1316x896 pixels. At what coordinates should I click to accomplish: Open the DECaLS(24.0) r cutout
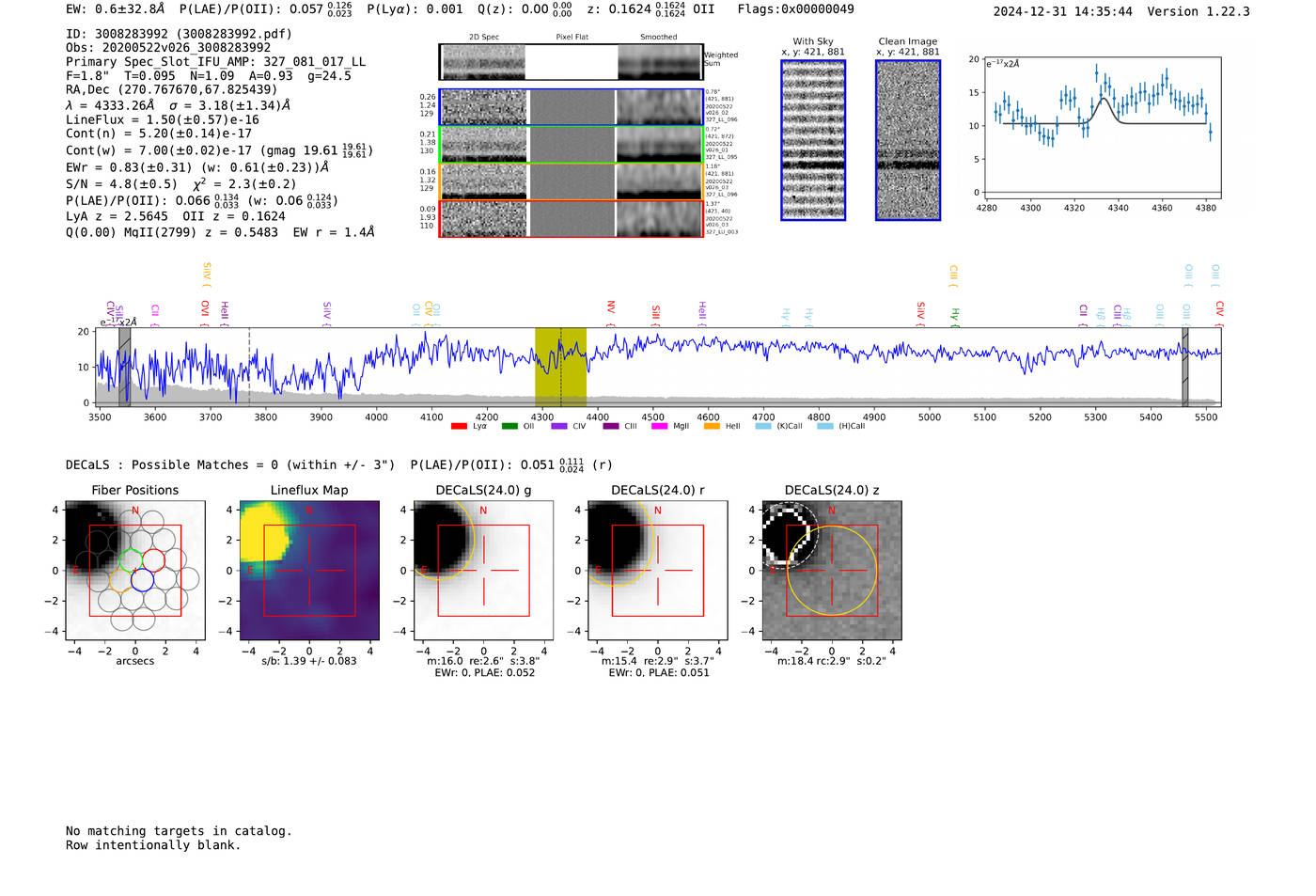click(657, 571)
